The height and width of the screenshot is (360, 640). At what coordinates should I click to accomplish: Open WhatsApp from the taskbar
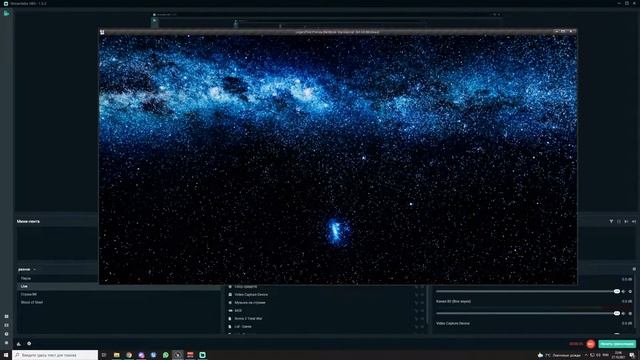pos(166,355)
